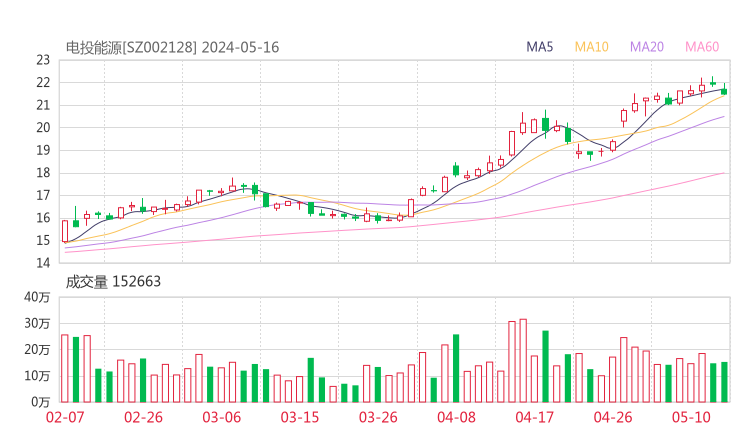Click the 04-17 date axis label
Image resolution: width=740 pixels, height=440 pixels.
(x=535, y=417)
